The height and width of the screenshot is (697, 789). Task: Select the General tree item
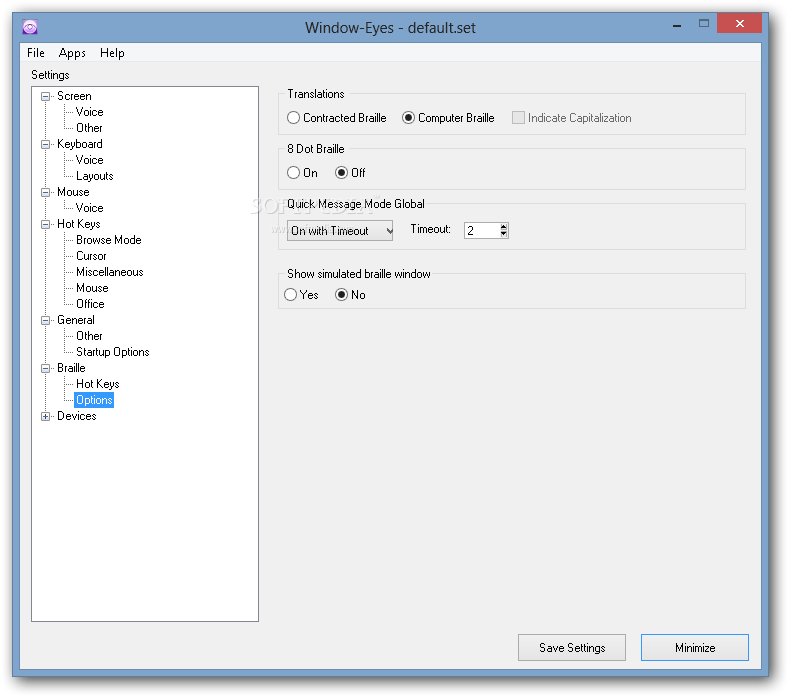pyautogui.click(x=75, y=320)
